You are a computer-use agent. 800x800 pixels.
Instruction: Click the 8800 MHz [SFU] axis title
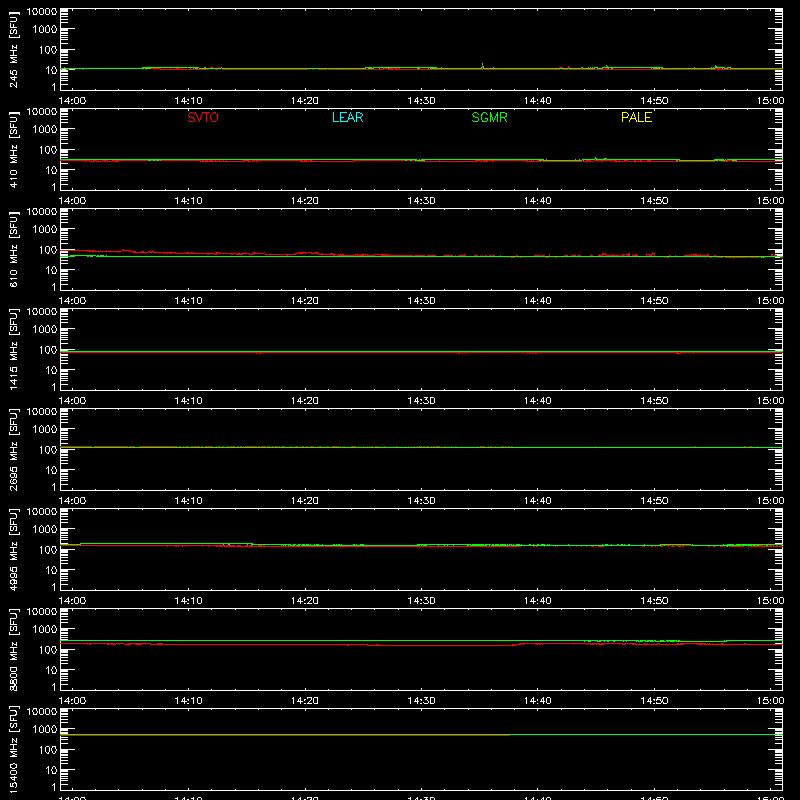click(13, 649)
